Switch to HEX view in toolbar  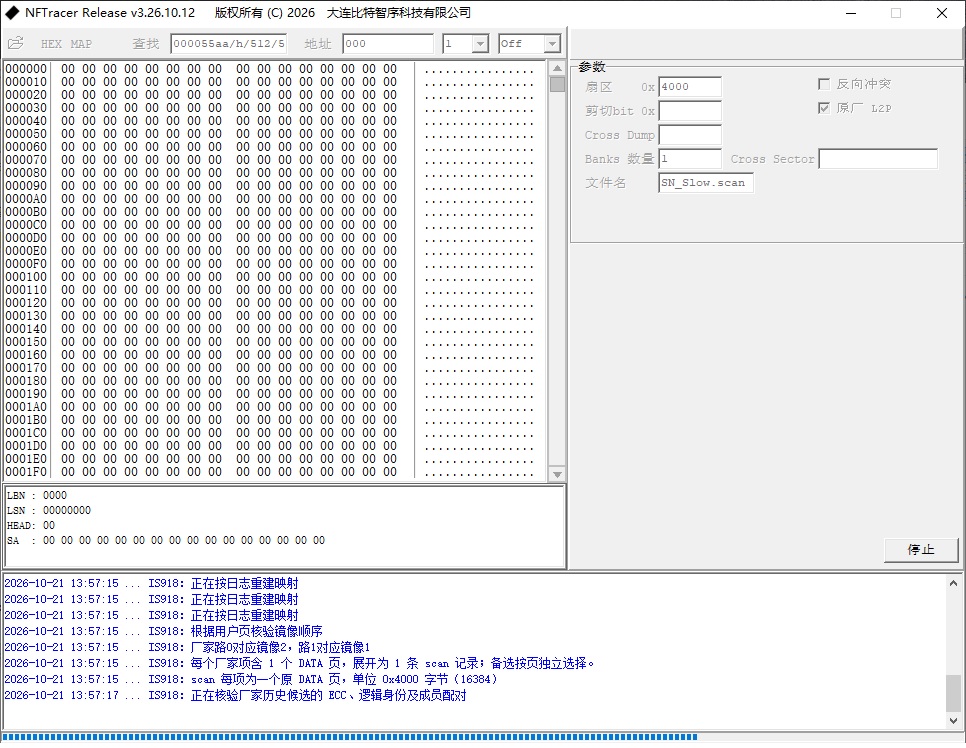(x=51, y=44)
